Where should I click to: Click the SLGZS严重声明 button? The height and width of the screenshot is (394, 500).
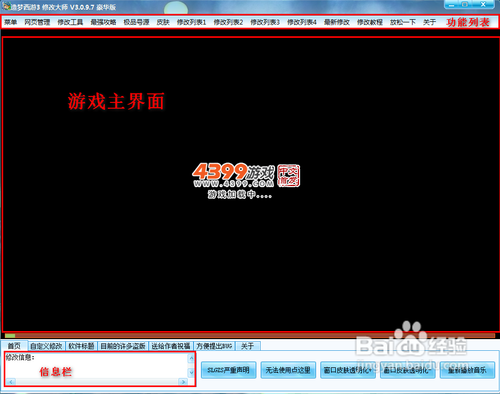point(228,370)
